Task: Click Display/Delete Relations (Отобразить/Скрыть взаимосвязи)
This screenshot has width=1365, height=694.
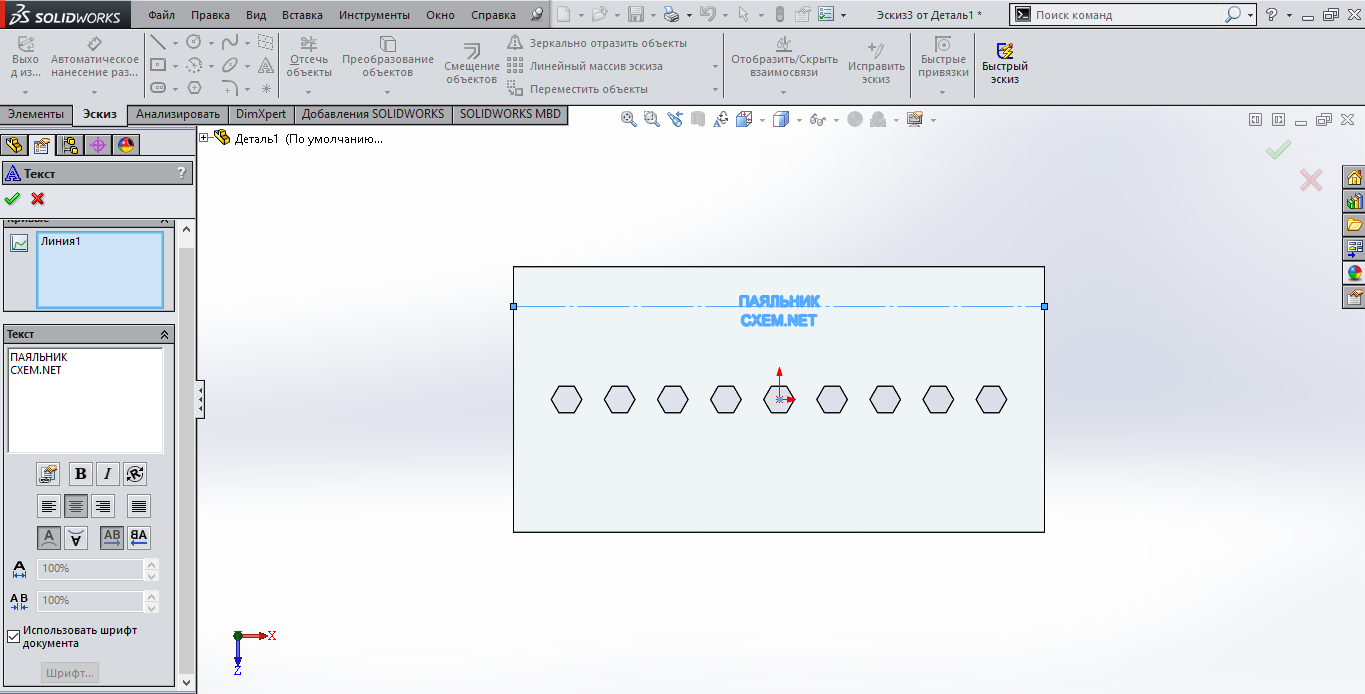Action: [x=784, y=57]
